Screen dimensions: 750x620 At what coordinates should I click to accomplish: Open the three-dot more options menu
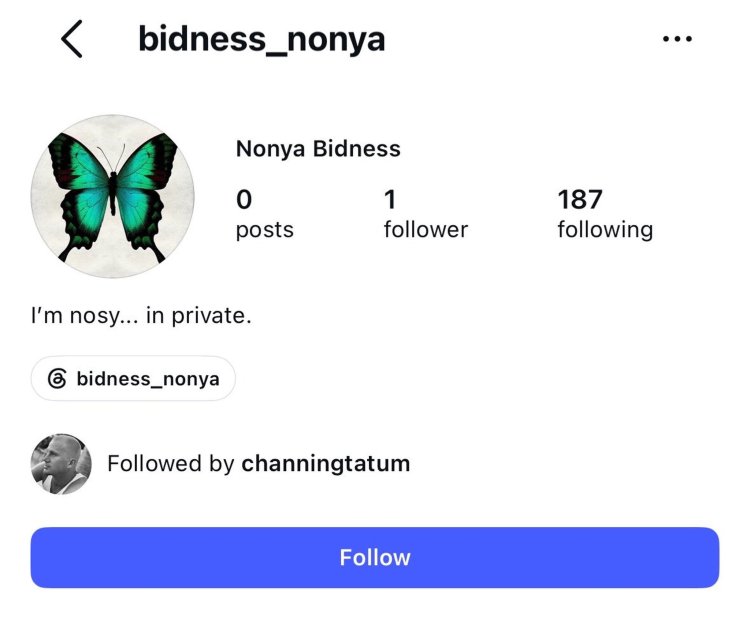(677, 39)
